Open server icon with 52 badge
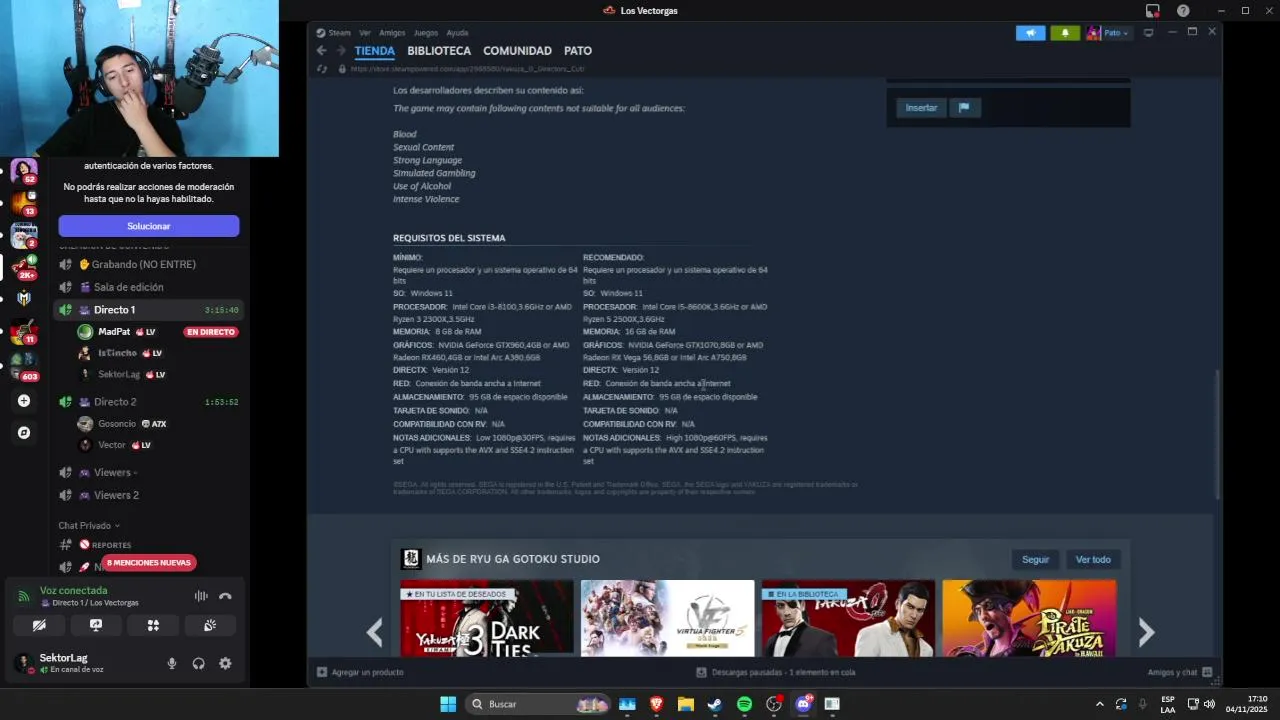 pyautogui.click(x=24, y=171)
